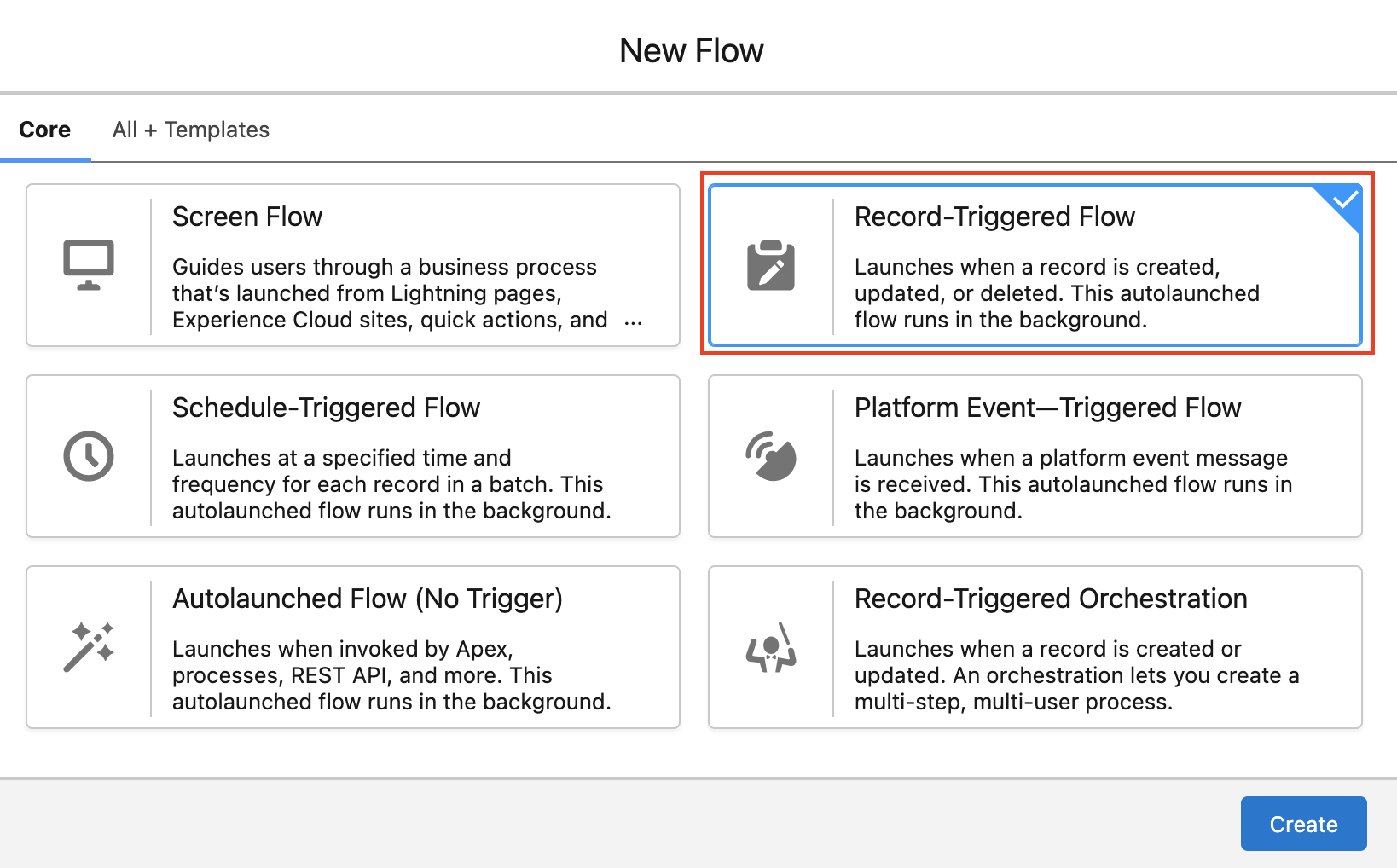
Task: Click the Schedule-Triggered Flow description text
Action: tap(391, 484)
